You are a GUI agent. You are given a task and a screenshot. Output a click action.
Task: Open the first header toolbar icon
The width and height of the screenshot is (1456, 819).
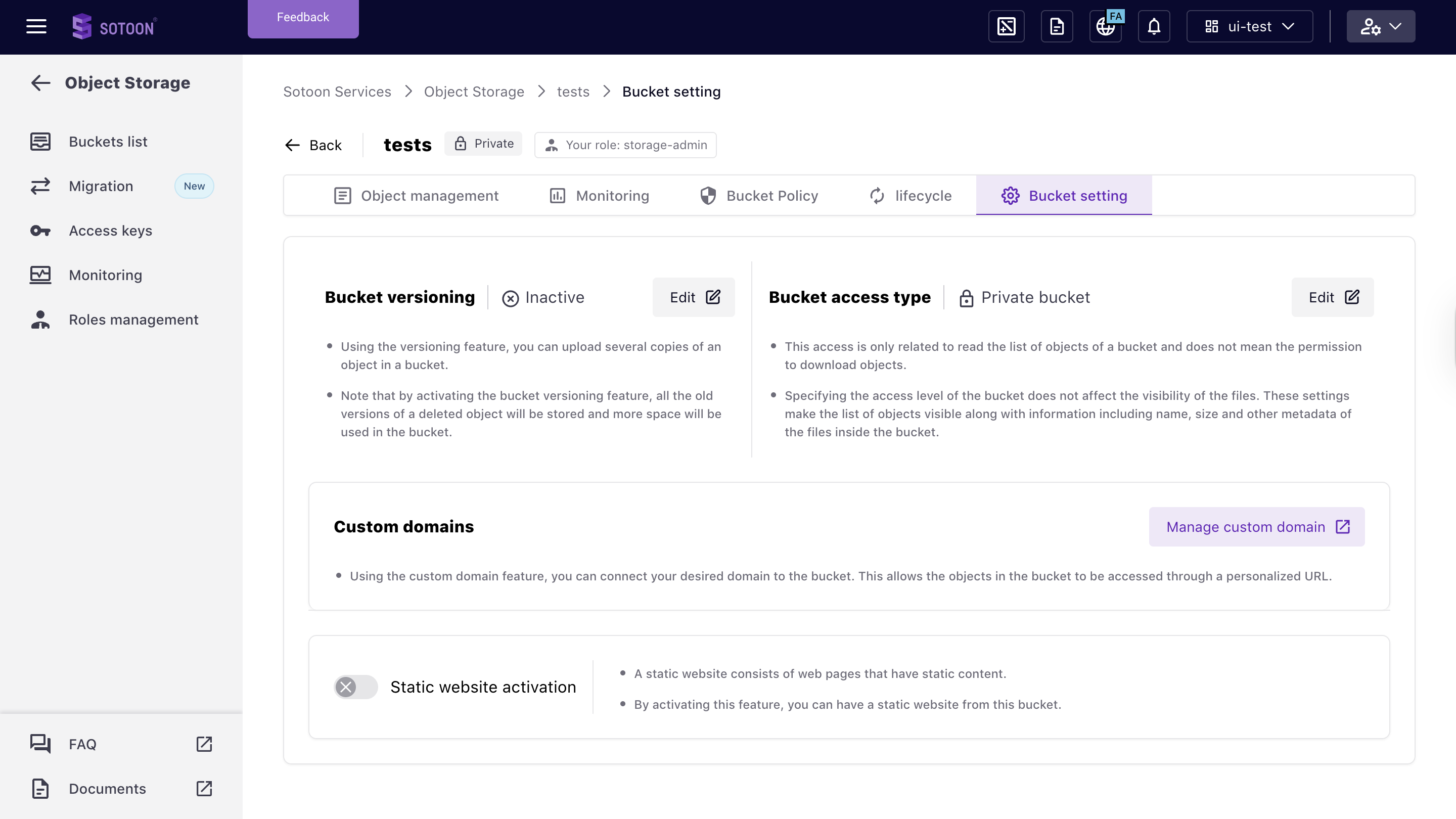(x=1006, y=26)
